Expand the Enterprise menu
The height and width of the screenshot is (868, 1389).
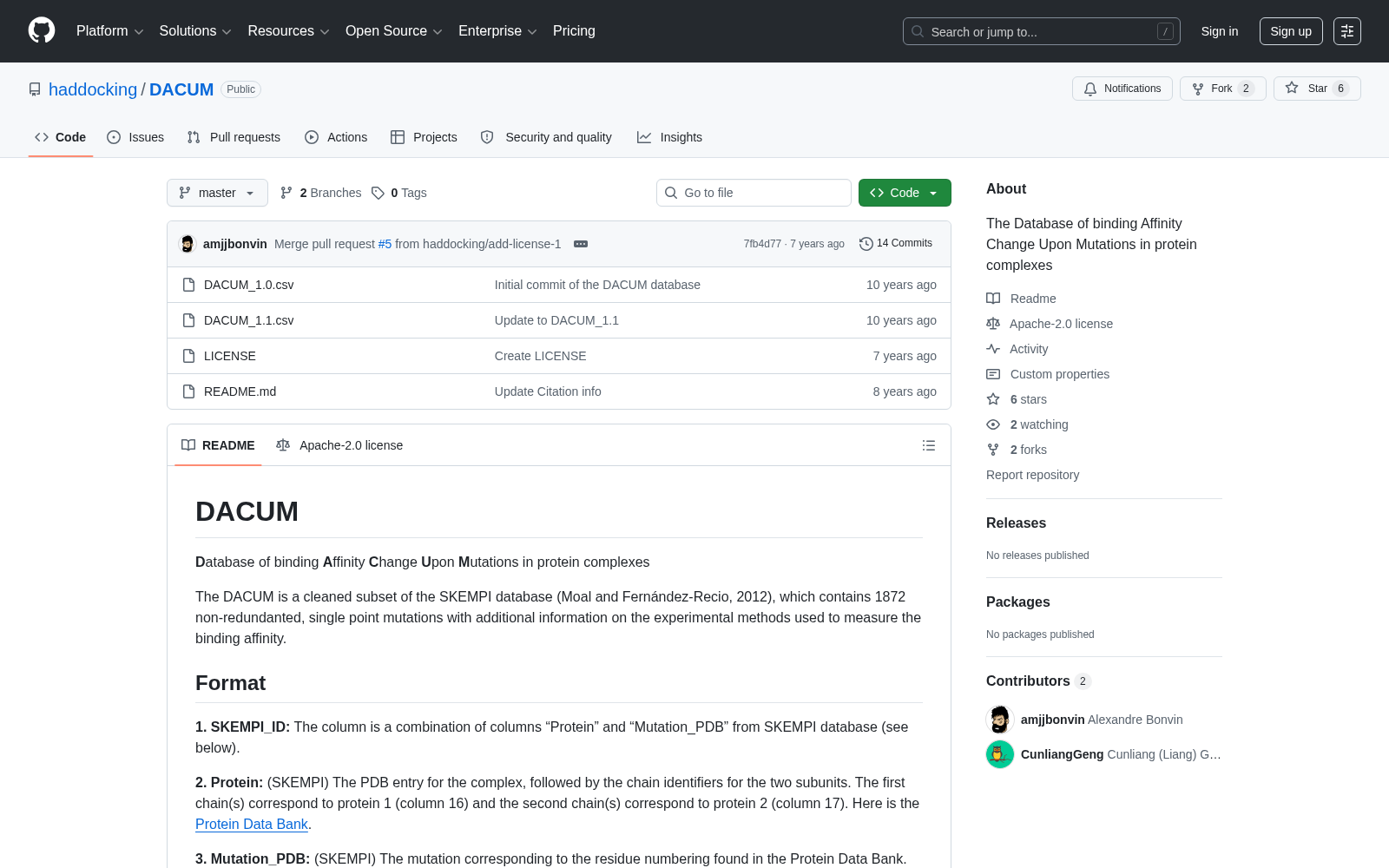497,31
